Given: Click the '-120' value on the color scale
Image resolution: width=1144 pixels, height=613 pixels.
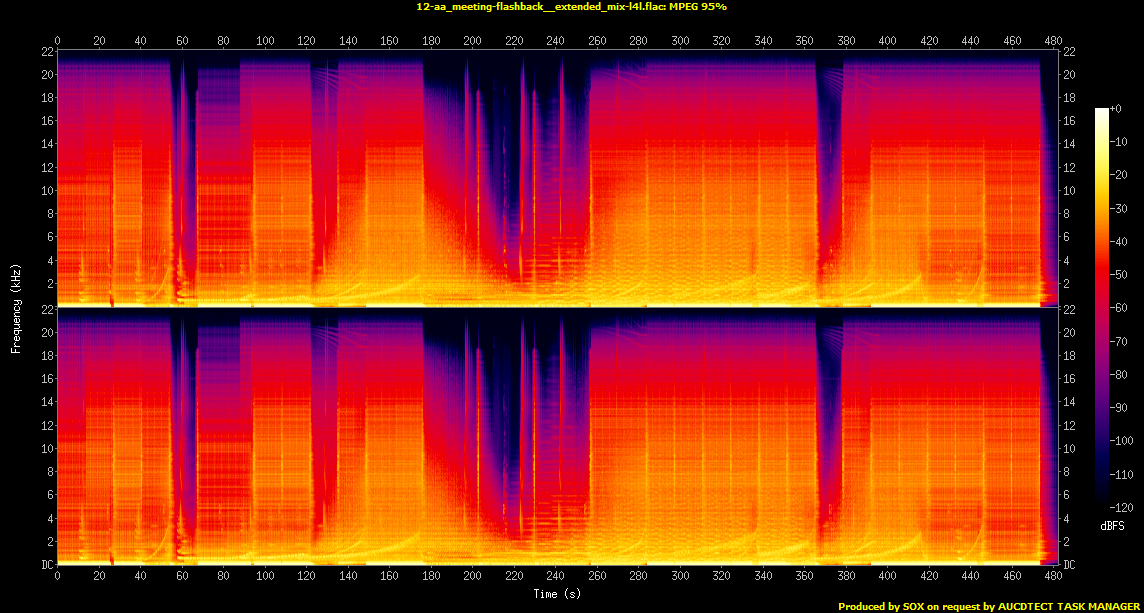Looking at the screenshot, I should point(1121,506).
